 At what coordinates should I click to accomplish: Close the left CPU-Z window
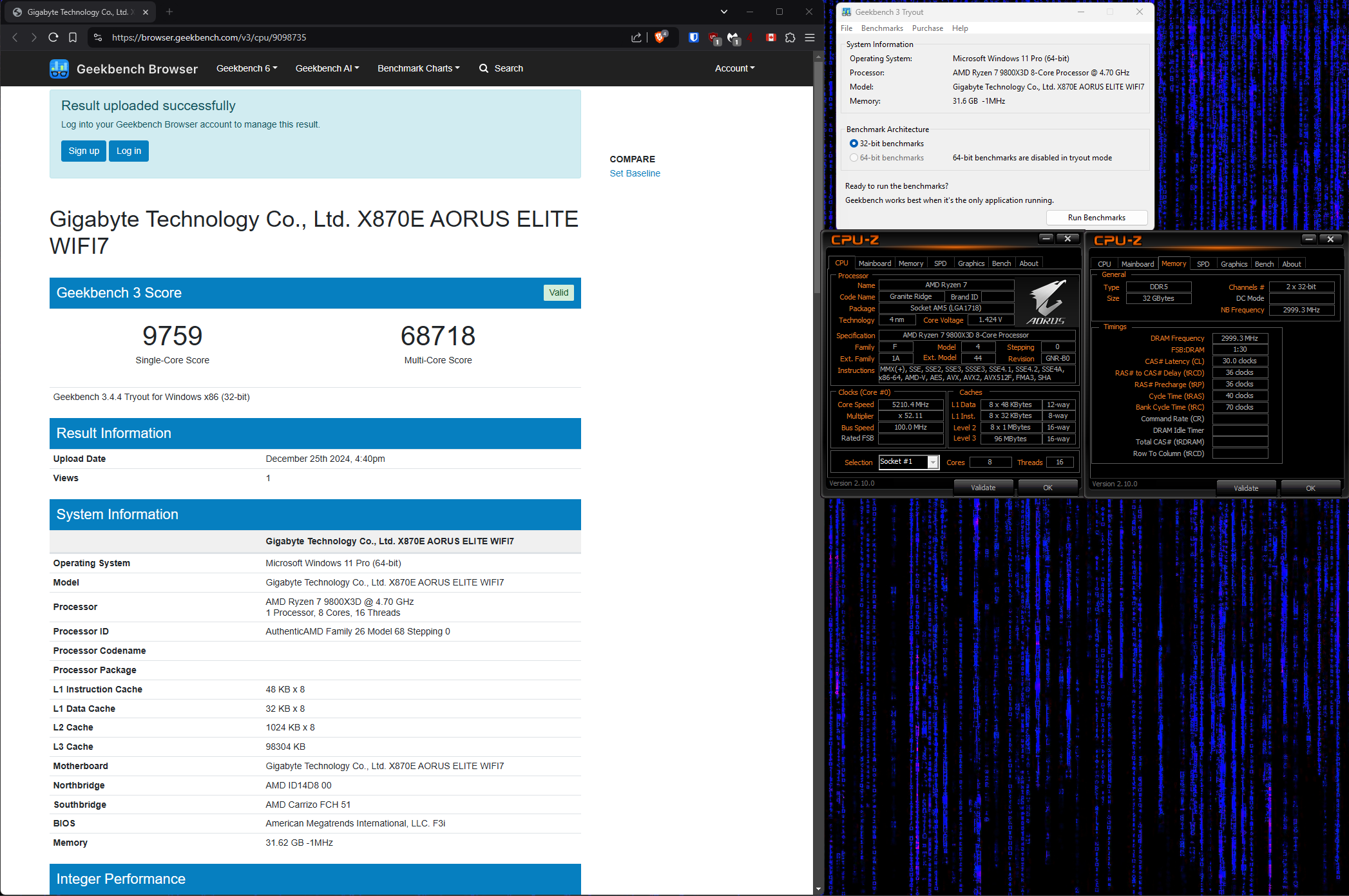[1067, 239]
